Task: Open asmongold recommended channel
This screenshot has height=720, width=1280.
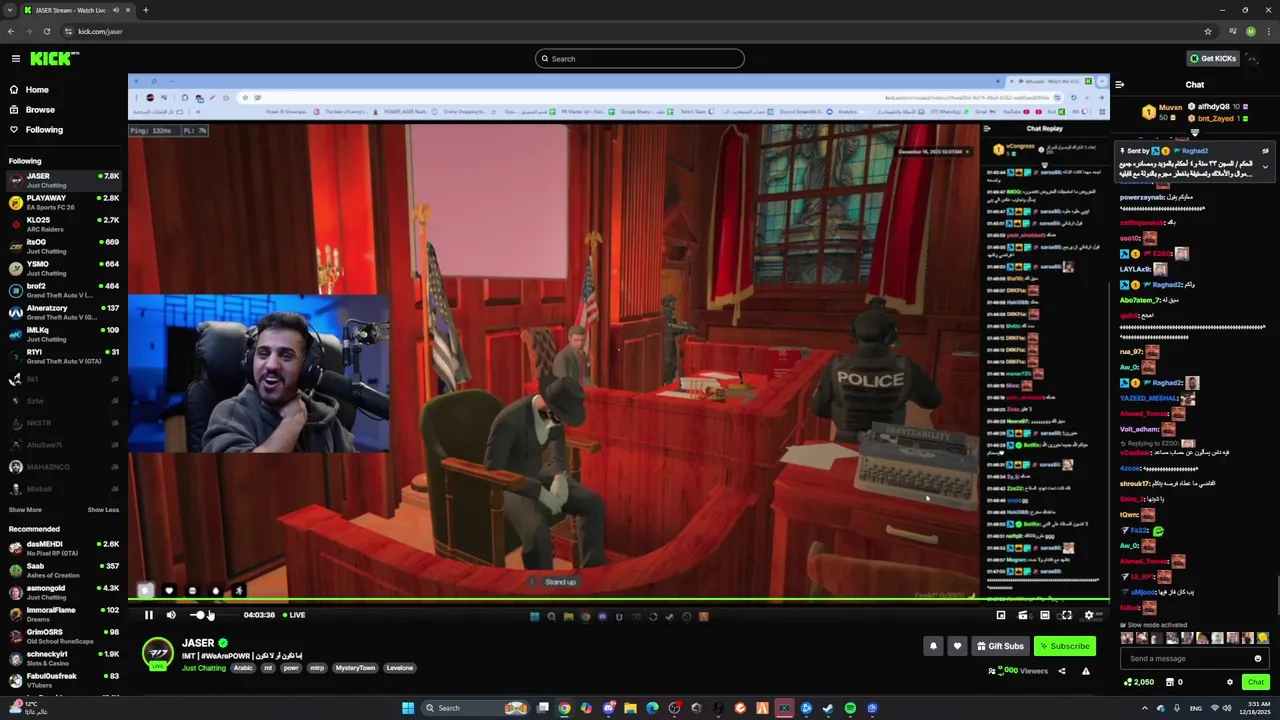Action: click(64, 592)
